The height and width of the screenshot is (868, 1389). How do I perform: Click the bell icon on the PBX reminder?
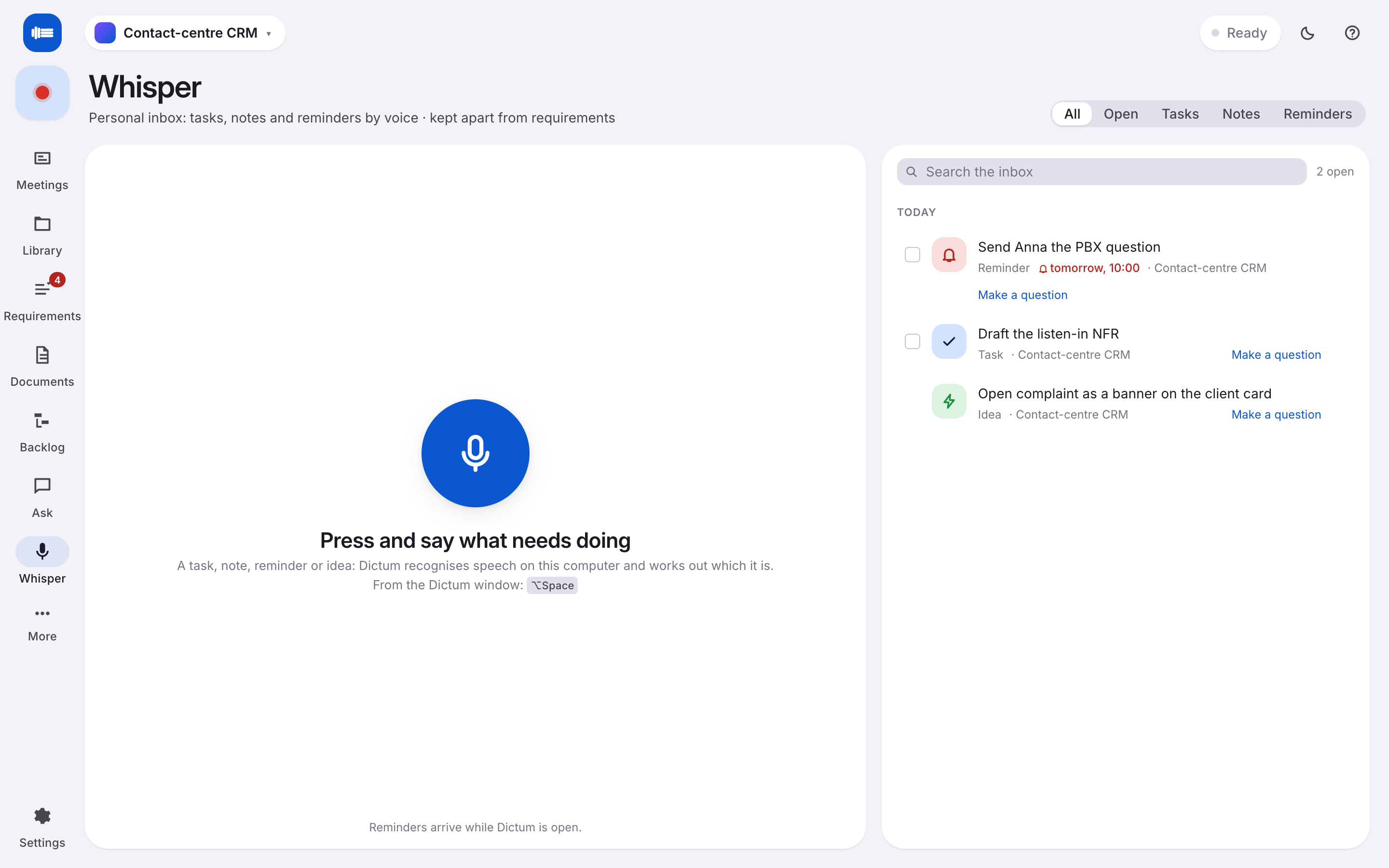949,254
